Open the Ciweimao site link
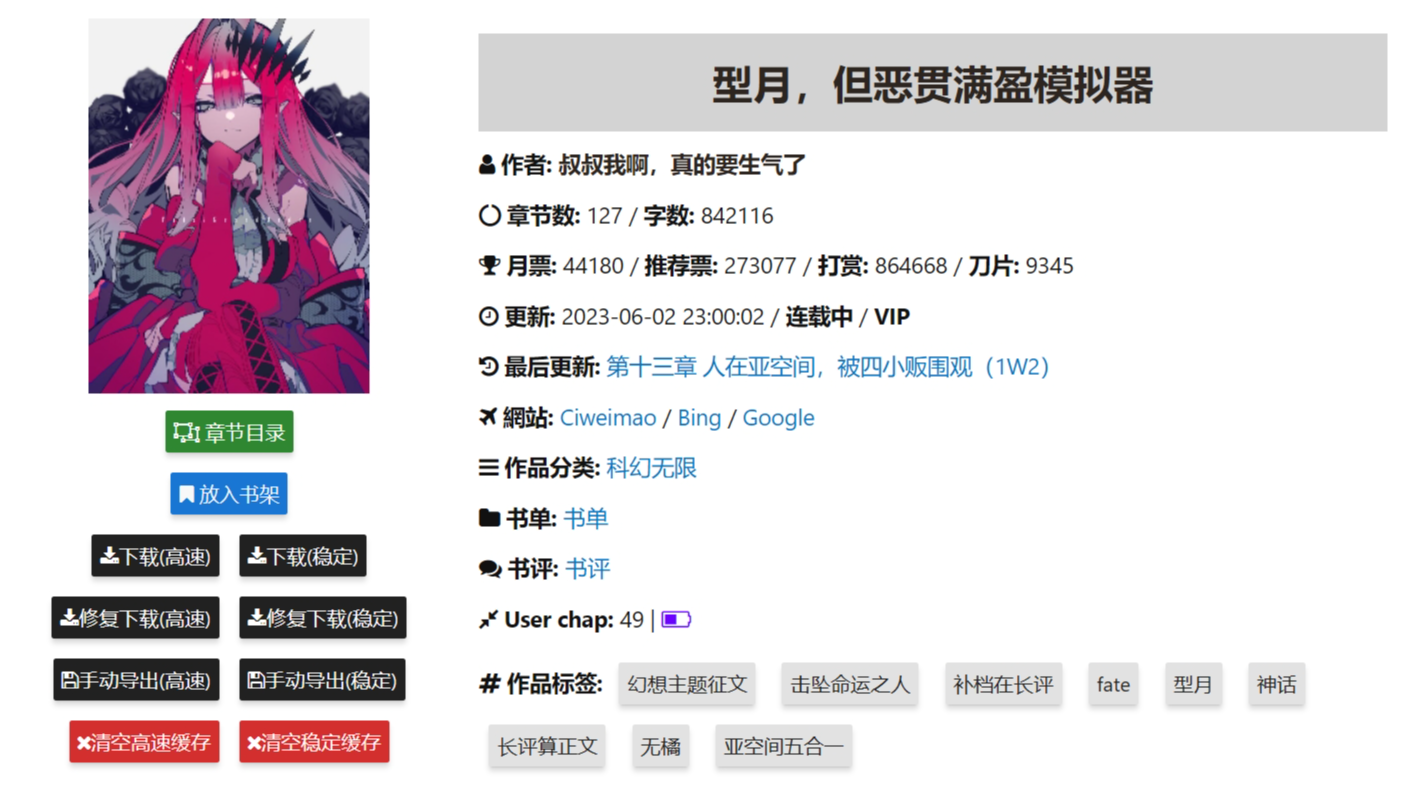 [608, 418]
